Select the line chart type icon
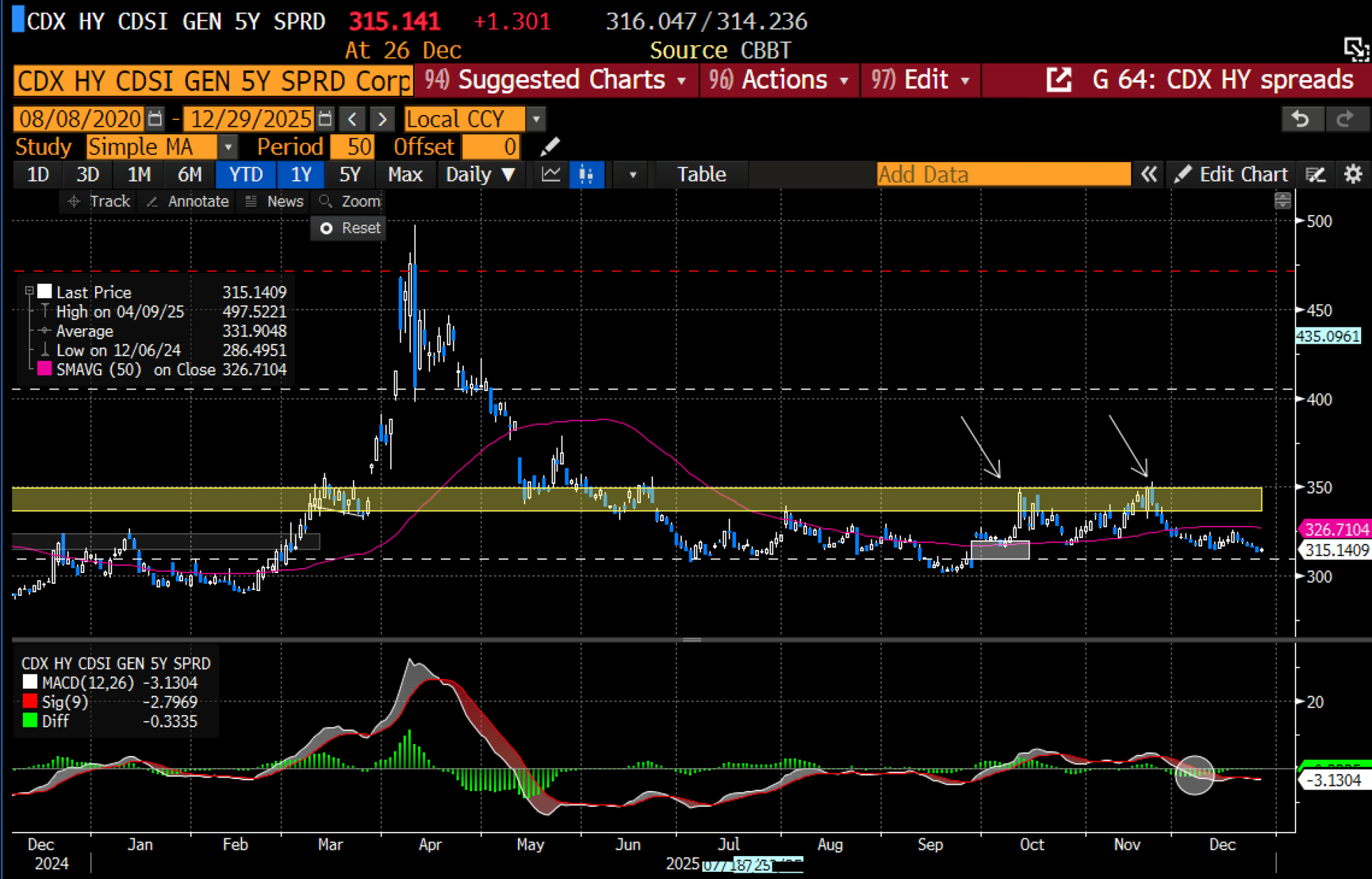The image size is (1372, 879). point(551,174)
